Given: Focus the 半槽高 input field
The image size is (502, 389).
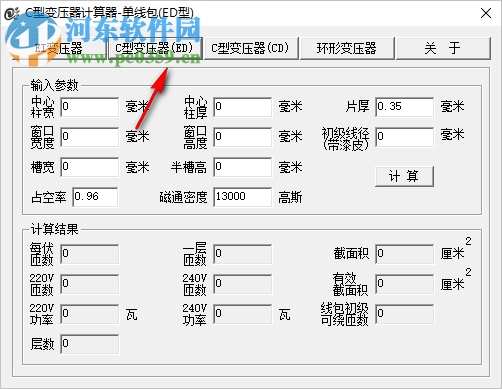Looking at the screenshot, I should (x=242, y=167).
